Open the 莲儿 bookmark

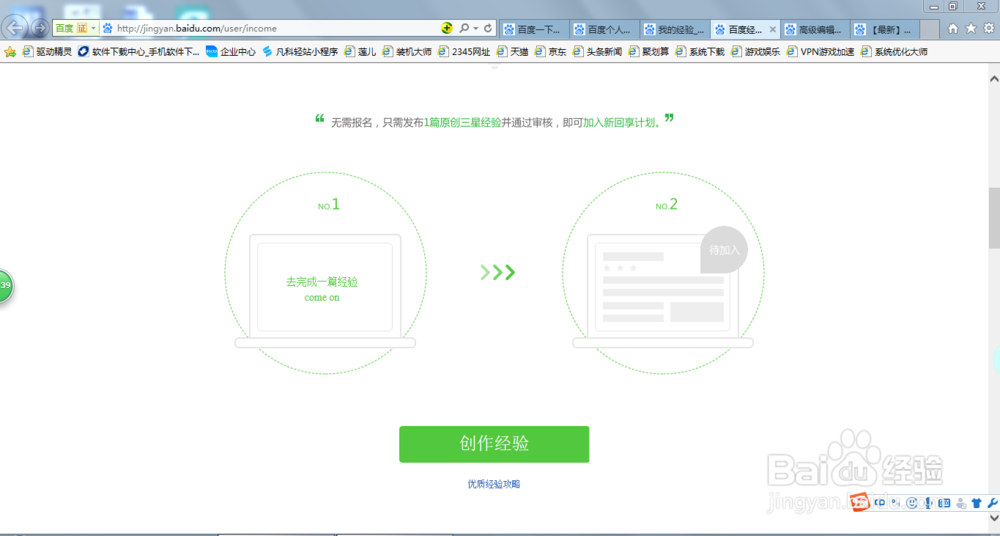point(360,52)
